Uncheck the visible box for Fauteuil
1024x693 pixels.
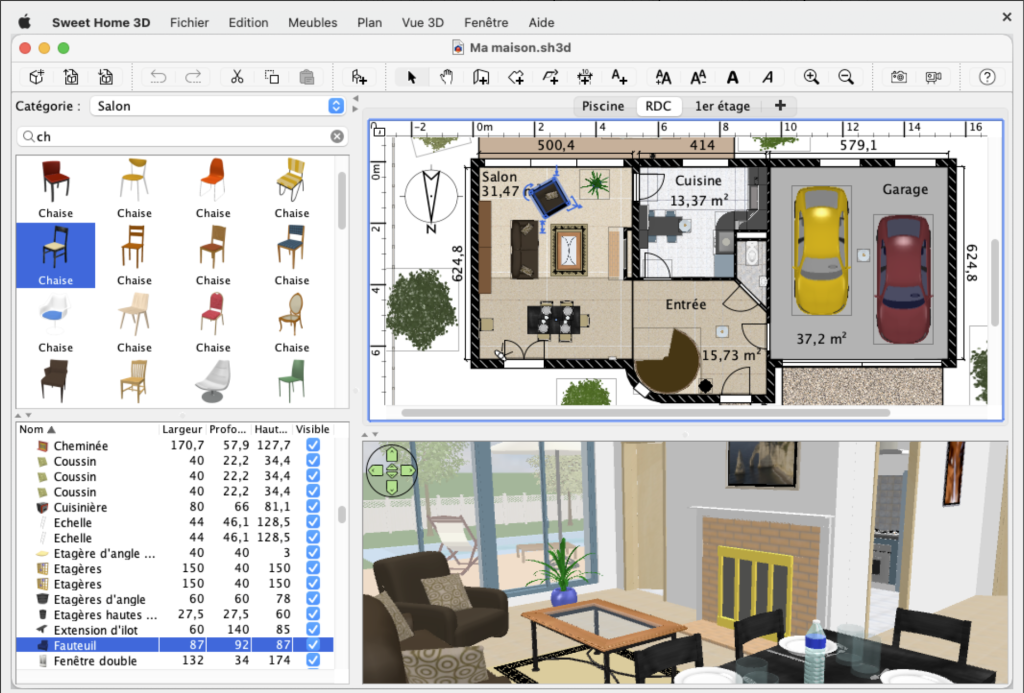tap(314, 646)
